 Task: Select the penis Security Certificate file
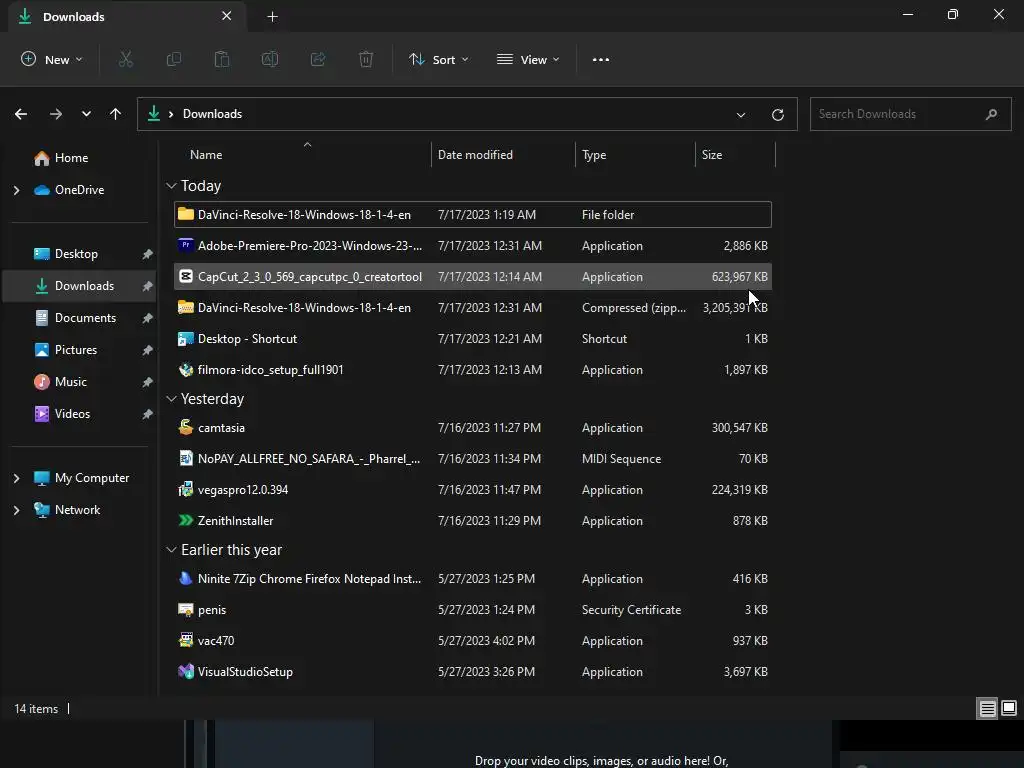(x=473, y=610)
